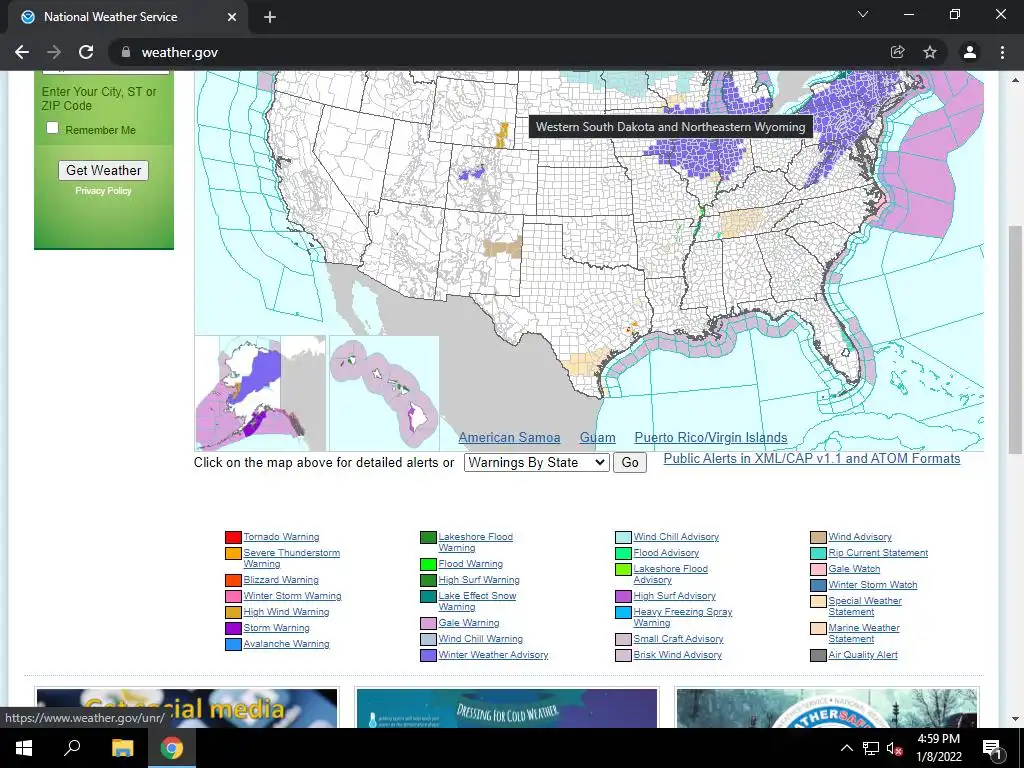Open the Flood Advisory link
The width and height of the screenshot is (1024, 768).
tap(666, 552)
